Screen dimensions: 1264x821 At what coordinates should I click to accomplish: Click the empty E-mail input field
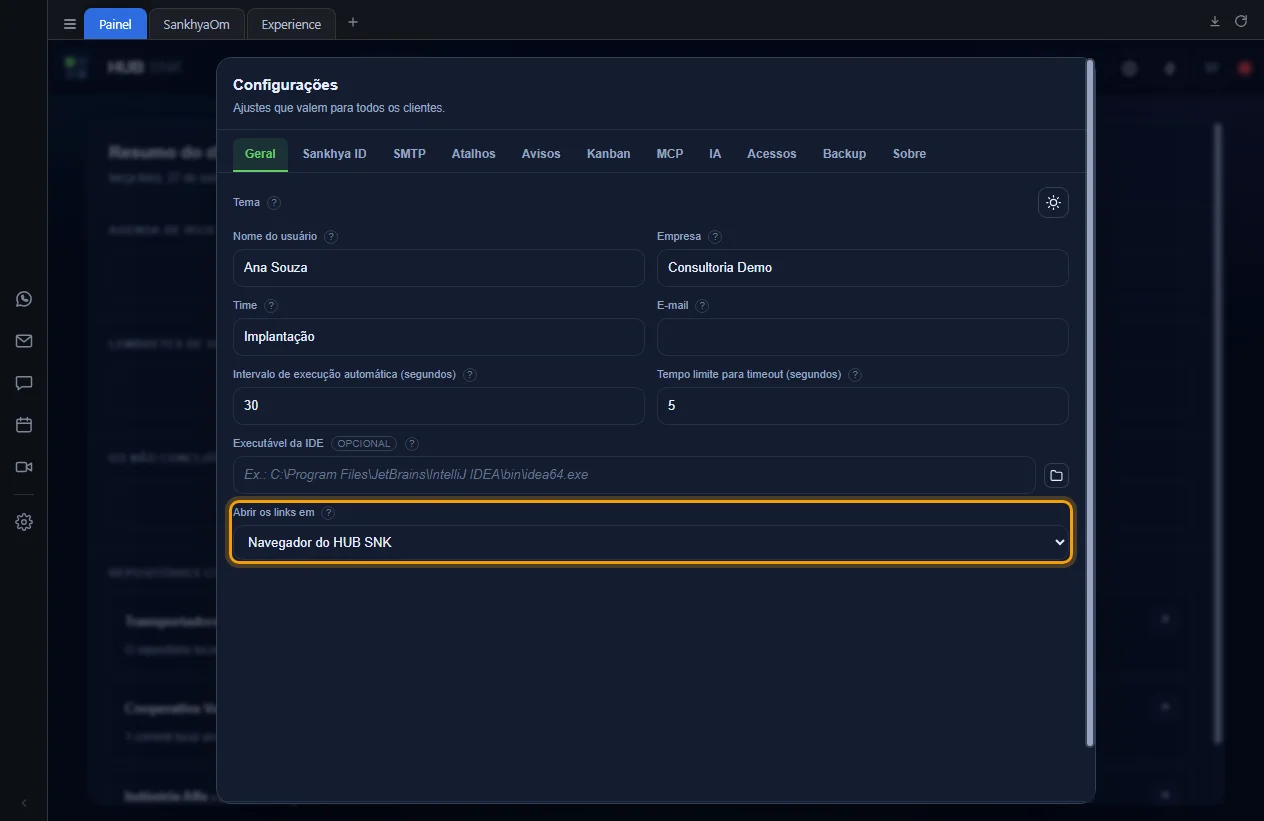coord(863,337)
